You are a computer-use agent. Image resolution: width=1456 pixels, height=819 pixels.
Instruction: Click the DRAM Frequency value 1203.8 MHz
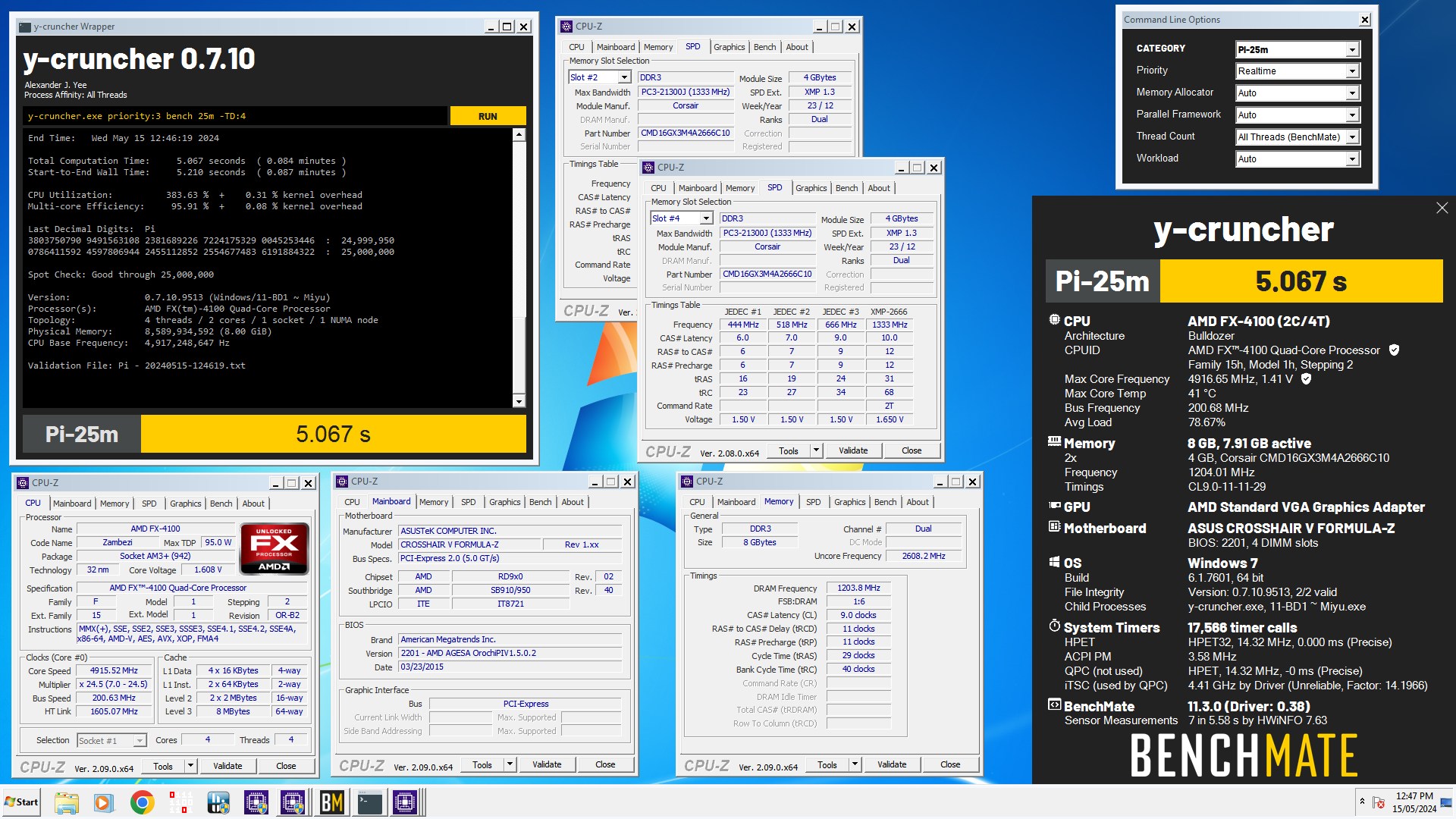click(858, 588)
